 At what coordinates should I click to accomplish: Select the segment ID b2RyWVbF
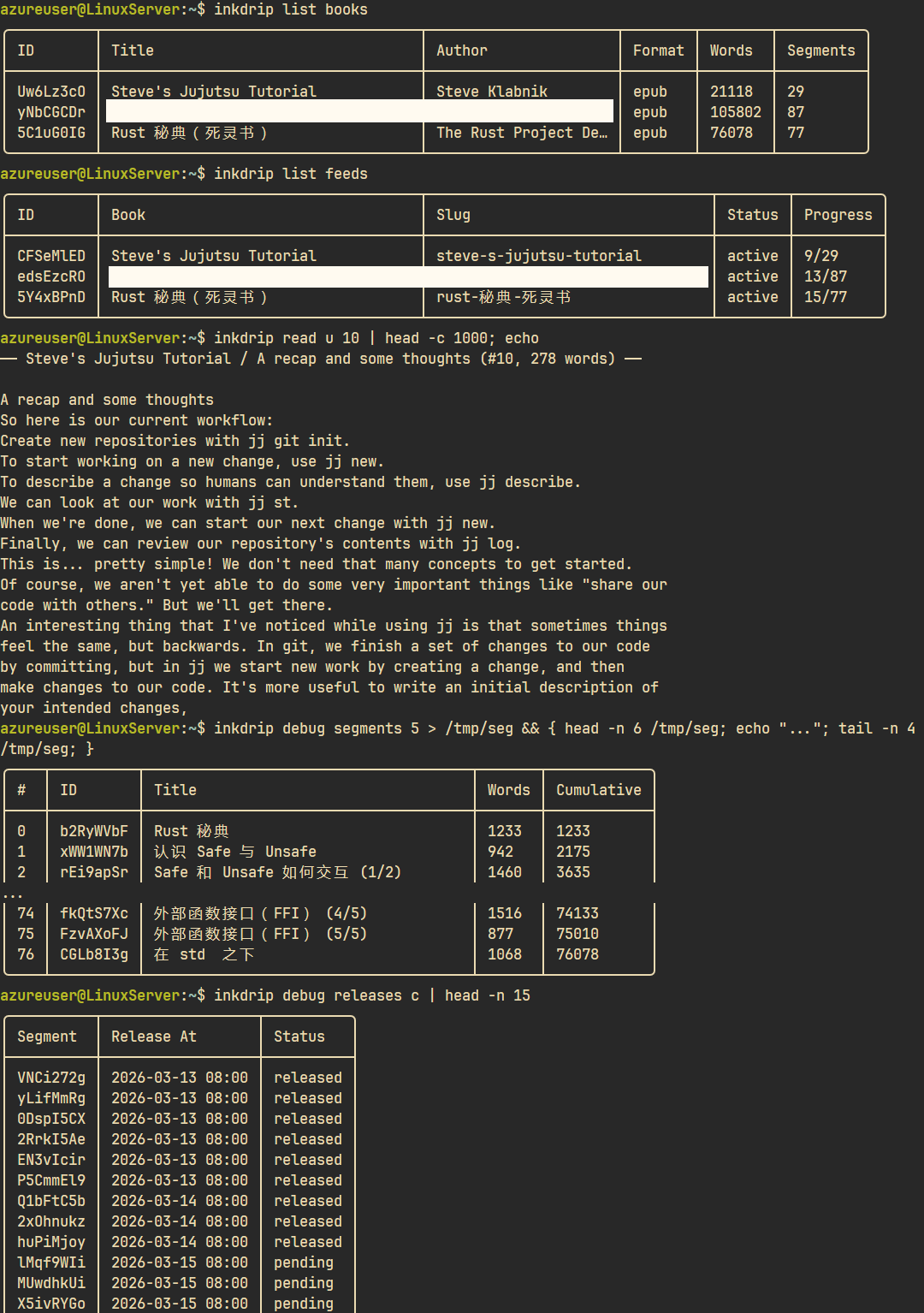[93, 831]
